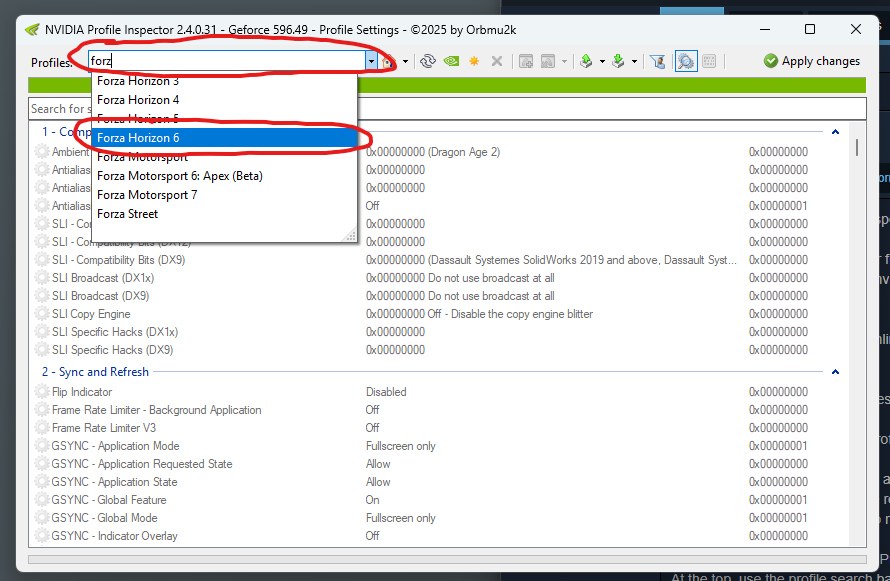The height and width of the screenshot is (581, 890).
Task: Go to the home (global) profile icon
Action: tap(388, 61)
